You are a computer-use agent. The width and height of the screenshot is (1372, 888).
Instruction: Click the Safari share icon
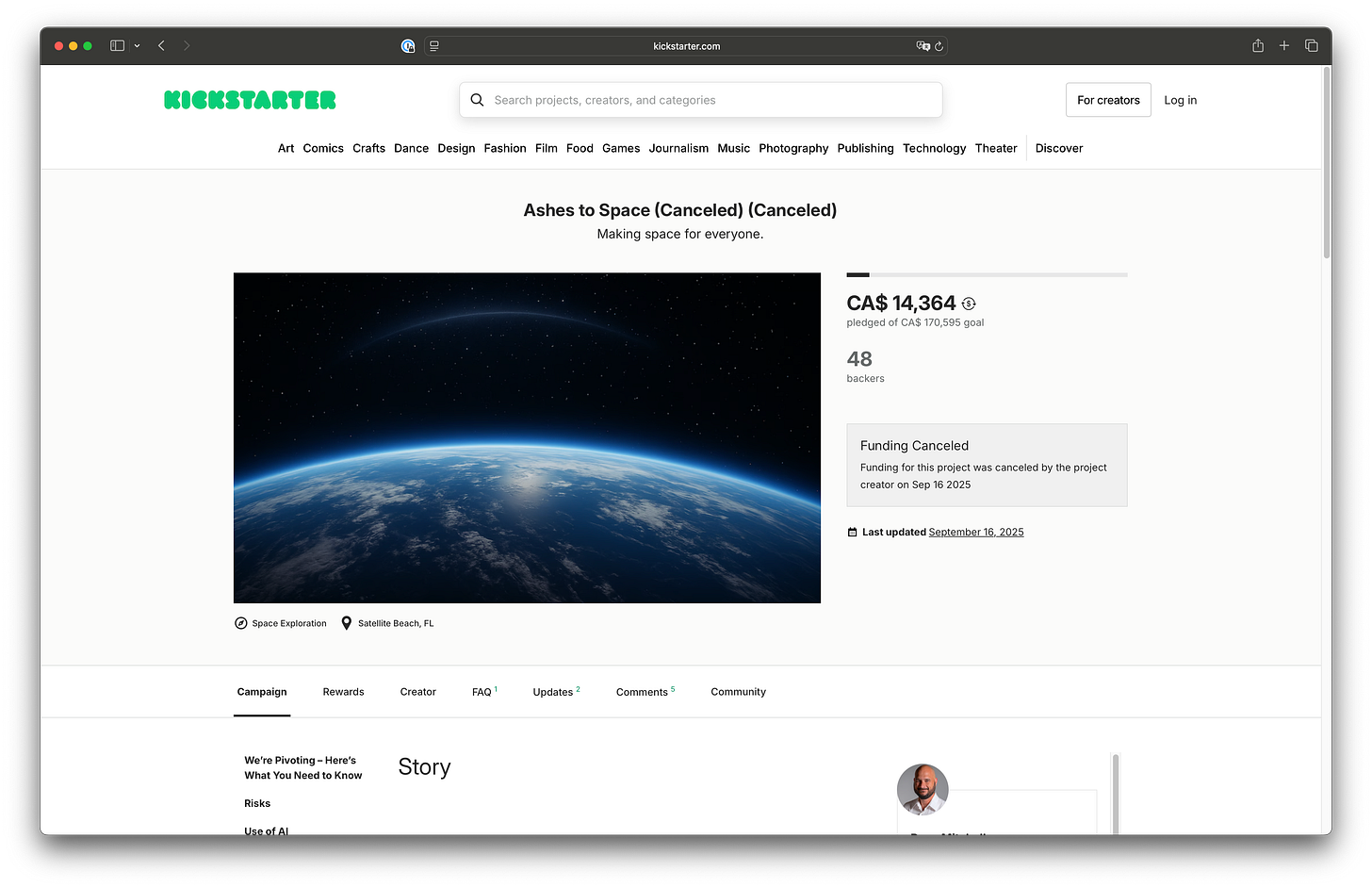pyautogui.click(x=1258, y=45)
